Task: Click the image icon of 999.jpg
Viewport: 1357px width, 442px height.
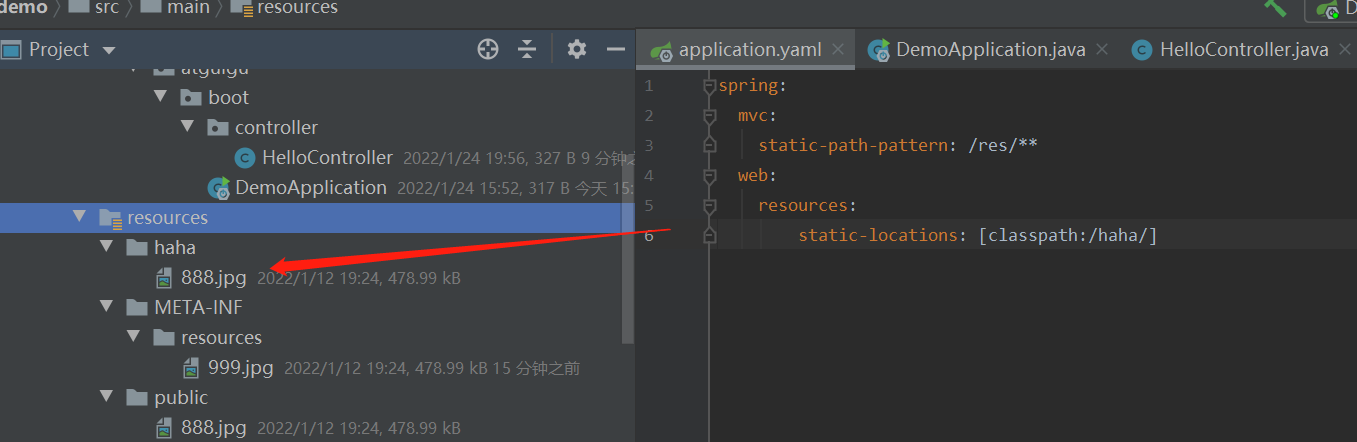Action: click(x=191, y=368)
